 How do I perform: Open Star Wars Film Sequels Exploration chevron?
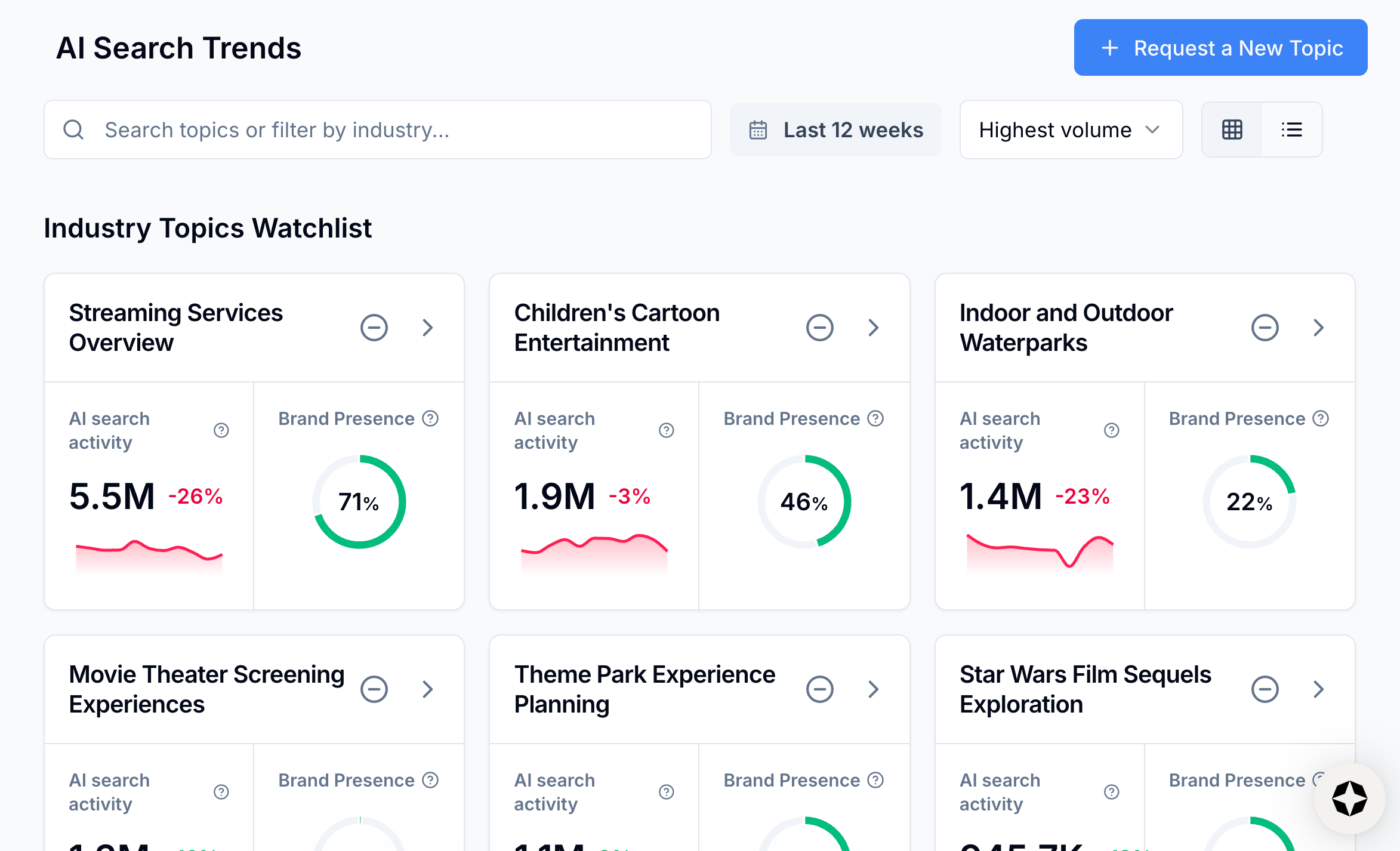click(x=1318, y=689)
